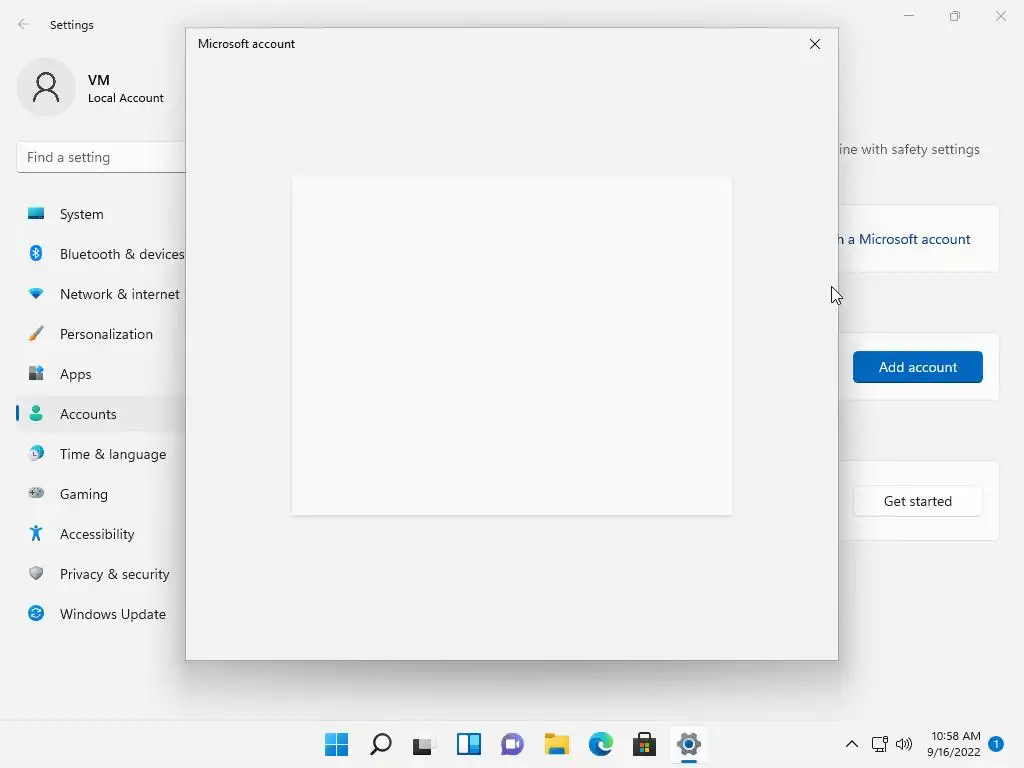
Task: Open the Windows Start menu
Action: coord(336,744)
